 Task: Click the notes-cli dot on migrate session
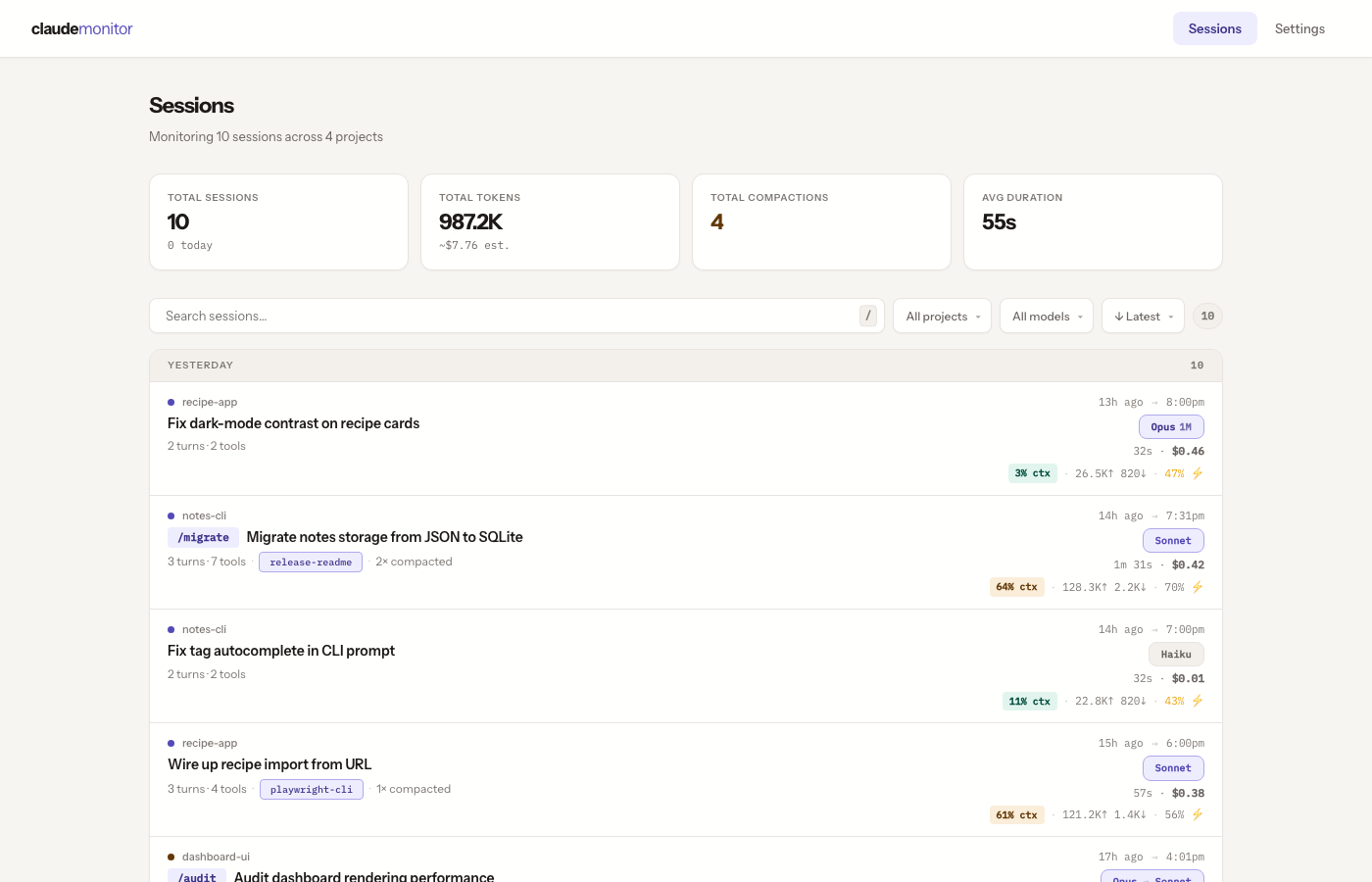pos(171,516)
